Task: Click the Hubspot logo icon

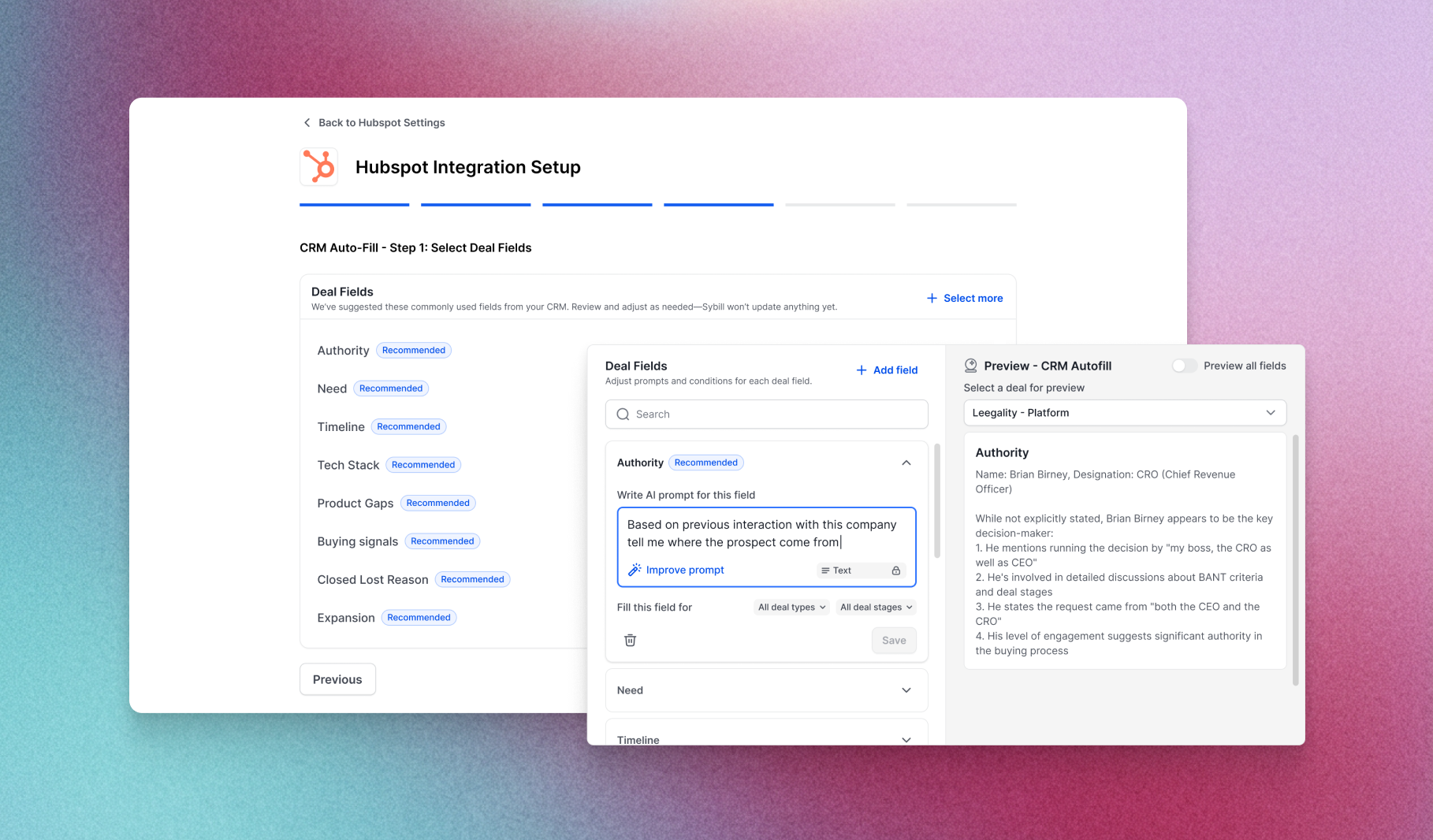Action: coord(319,167)
